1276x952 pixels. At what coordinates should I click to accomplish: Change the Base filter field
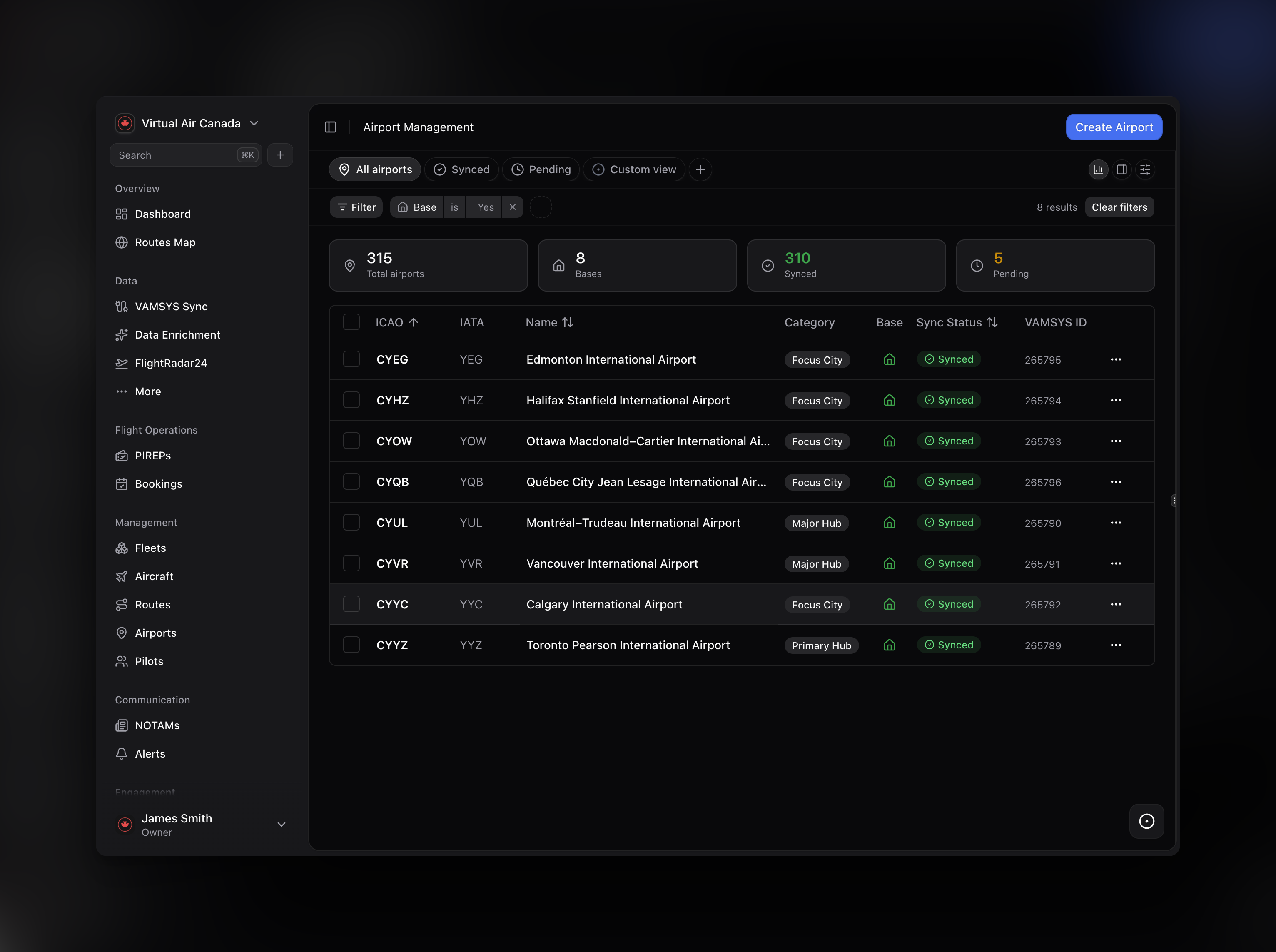pyautogui.click(x=417, y=207)
